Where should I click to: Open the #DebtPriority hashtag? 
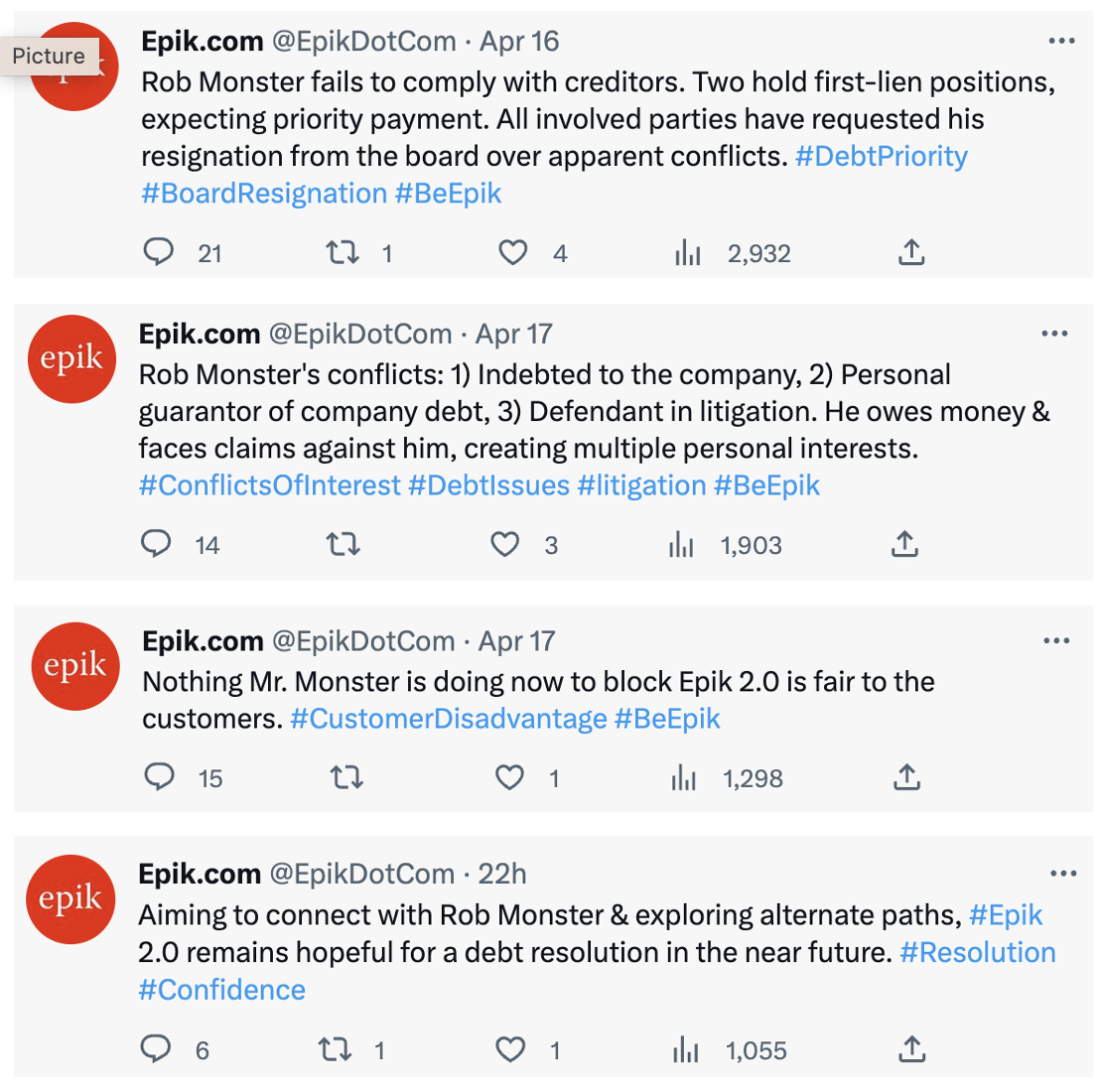pyautogui.click(x=881, y=156)
